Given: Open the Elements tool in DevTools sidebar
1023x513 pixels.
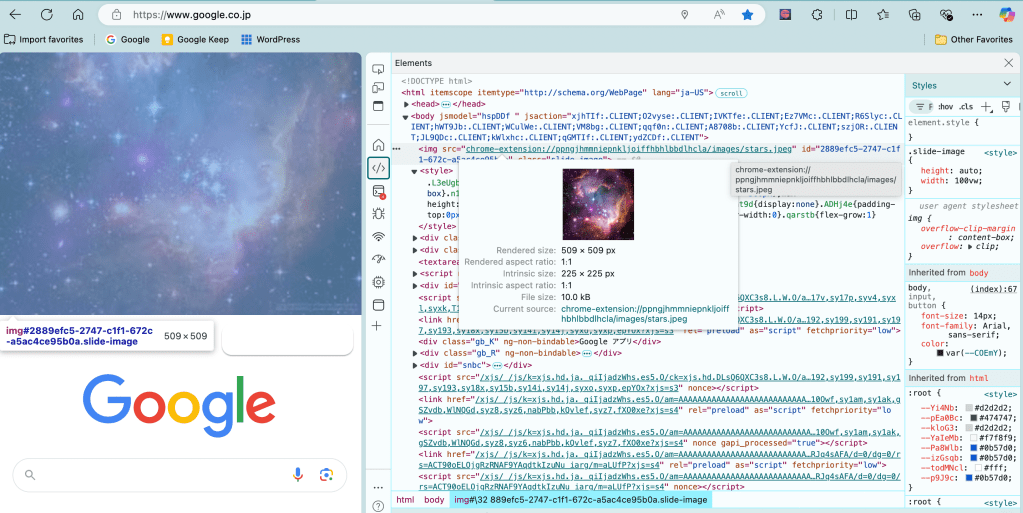Looking at the screenshot, I should point(378,167).
